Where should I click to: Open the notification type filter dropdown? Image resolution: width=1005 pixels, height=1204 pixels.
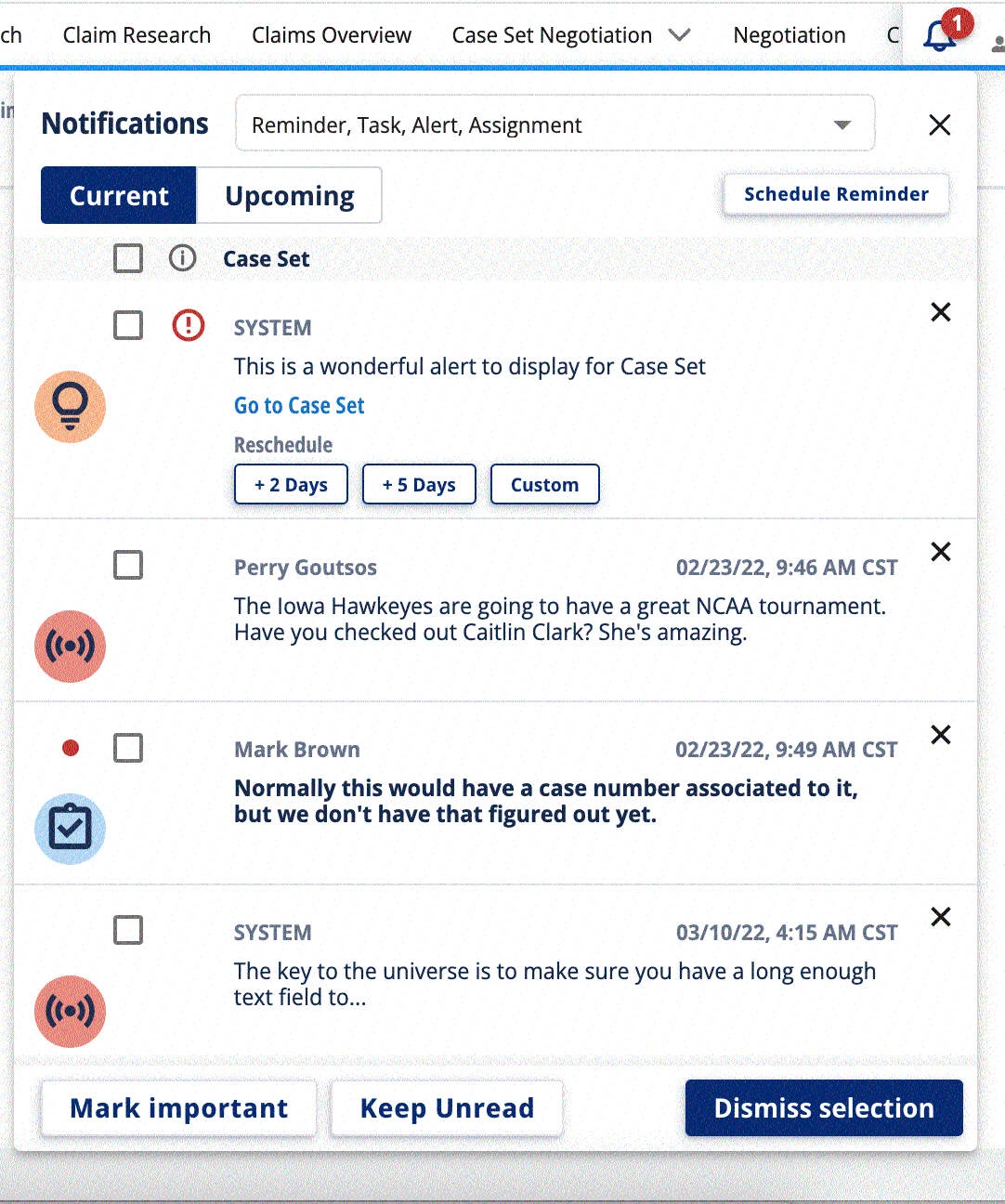555,124
